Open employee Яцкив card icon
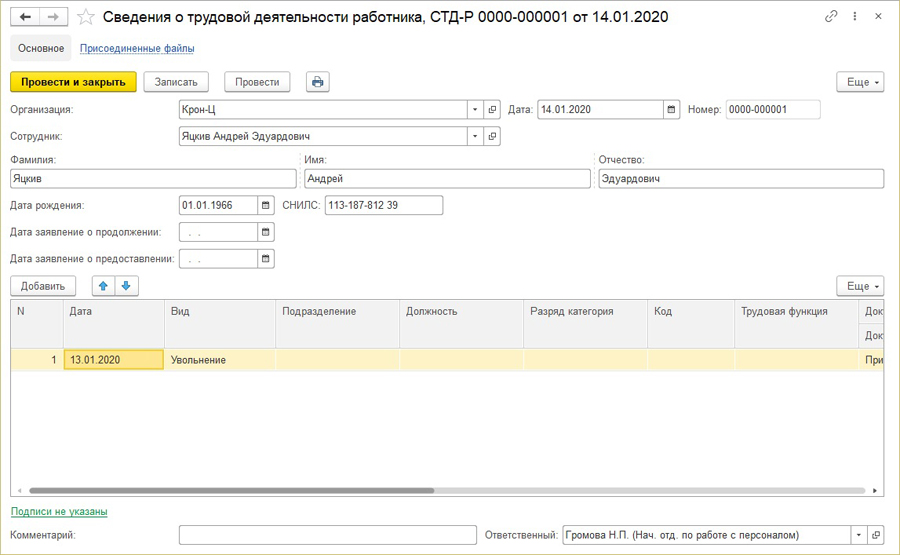 (x=492, y=136)
